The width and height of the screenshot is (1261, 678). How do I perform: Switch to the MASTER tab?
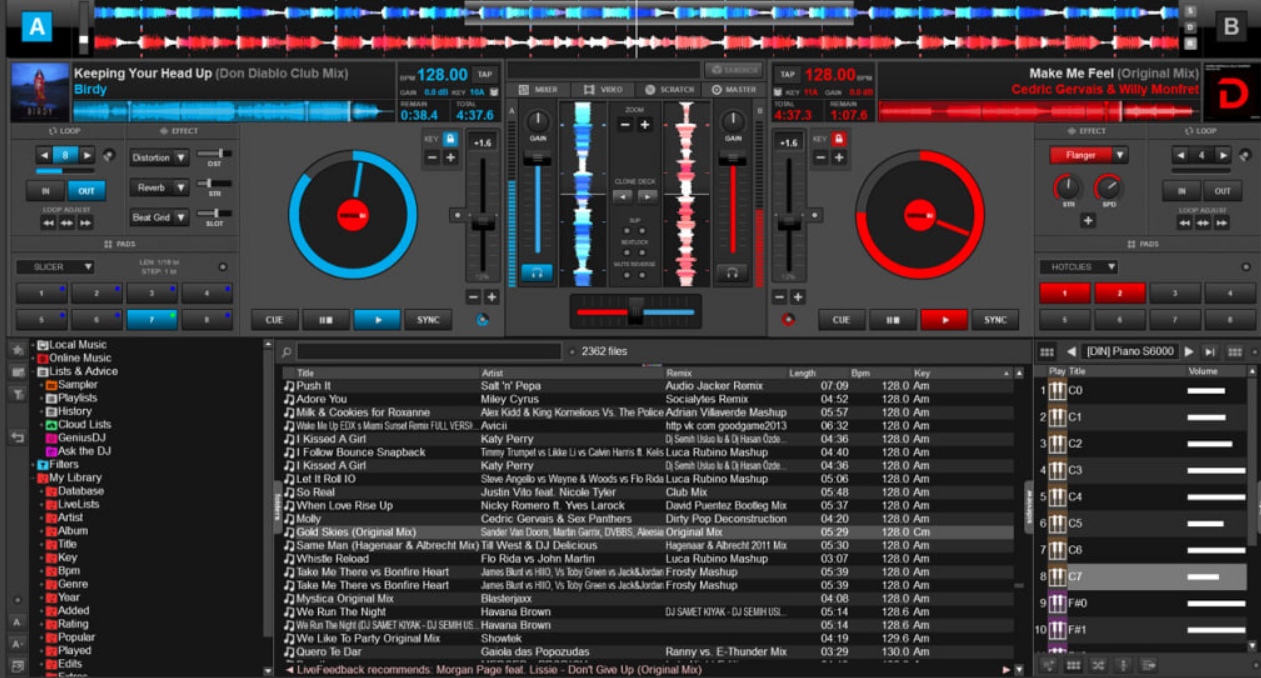pyautogui.click(x=733, y=90)
